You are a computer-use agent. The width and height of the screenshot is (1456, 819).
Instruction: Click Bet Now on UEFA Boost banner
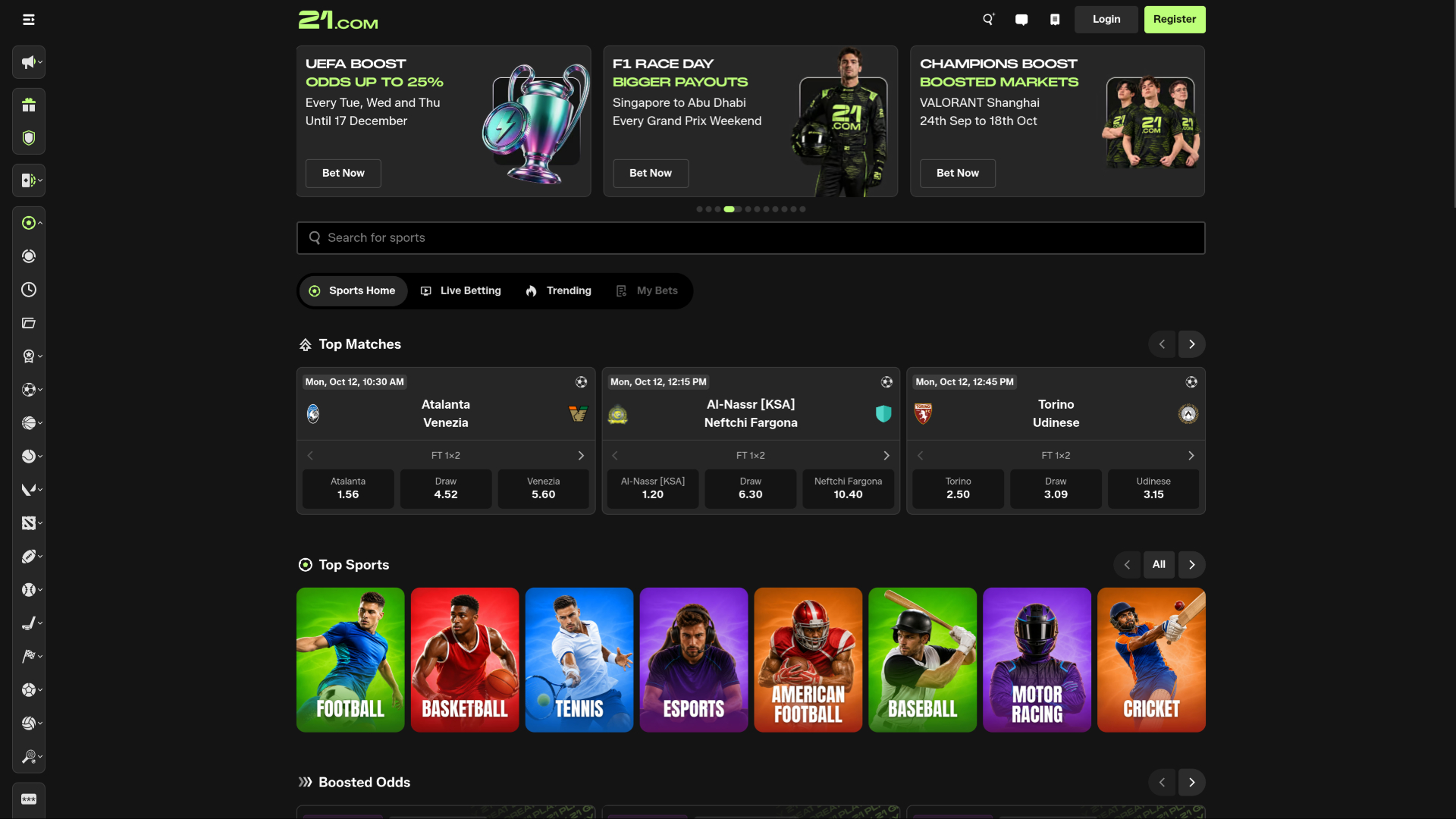point(344,174)
